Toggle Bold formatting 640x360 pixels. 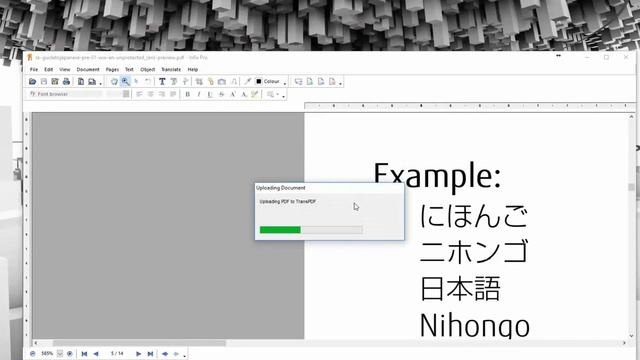187,94
